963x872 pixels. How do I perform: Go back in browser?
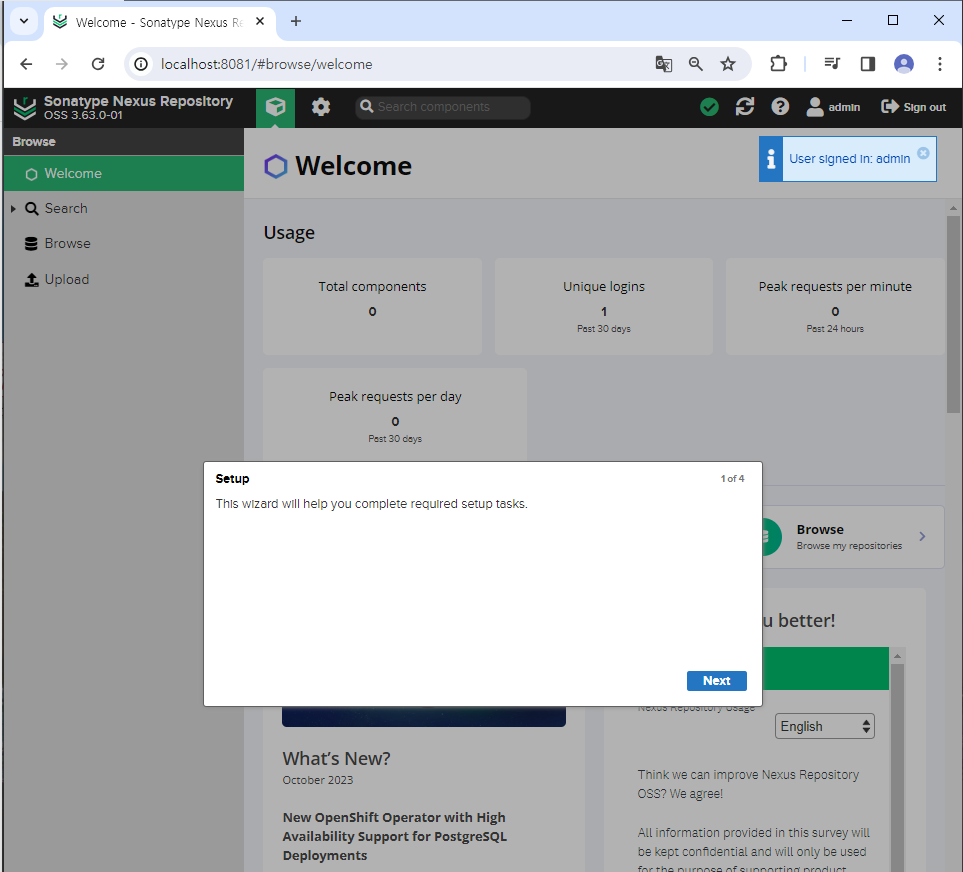[x=26, y=64]
